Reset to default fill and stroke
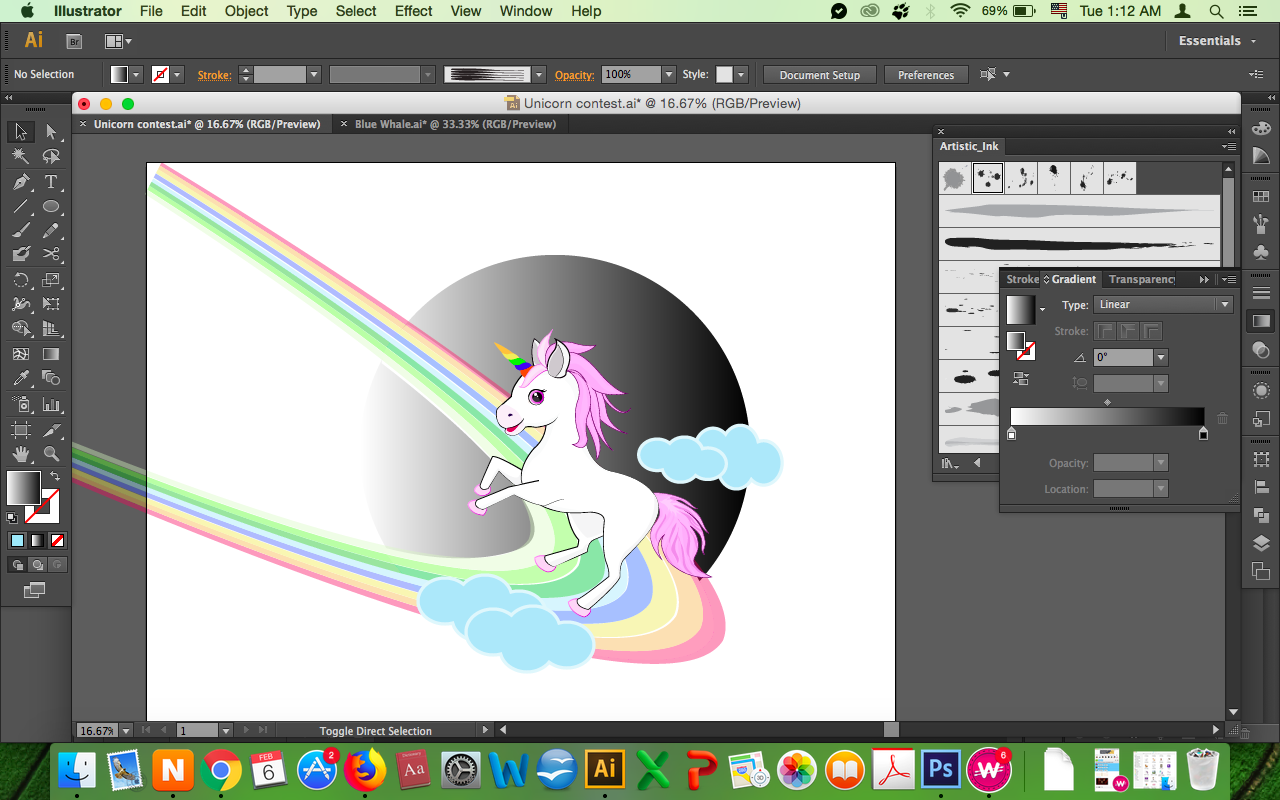This screenshot has height=800, width=1280. coord(12,518)
